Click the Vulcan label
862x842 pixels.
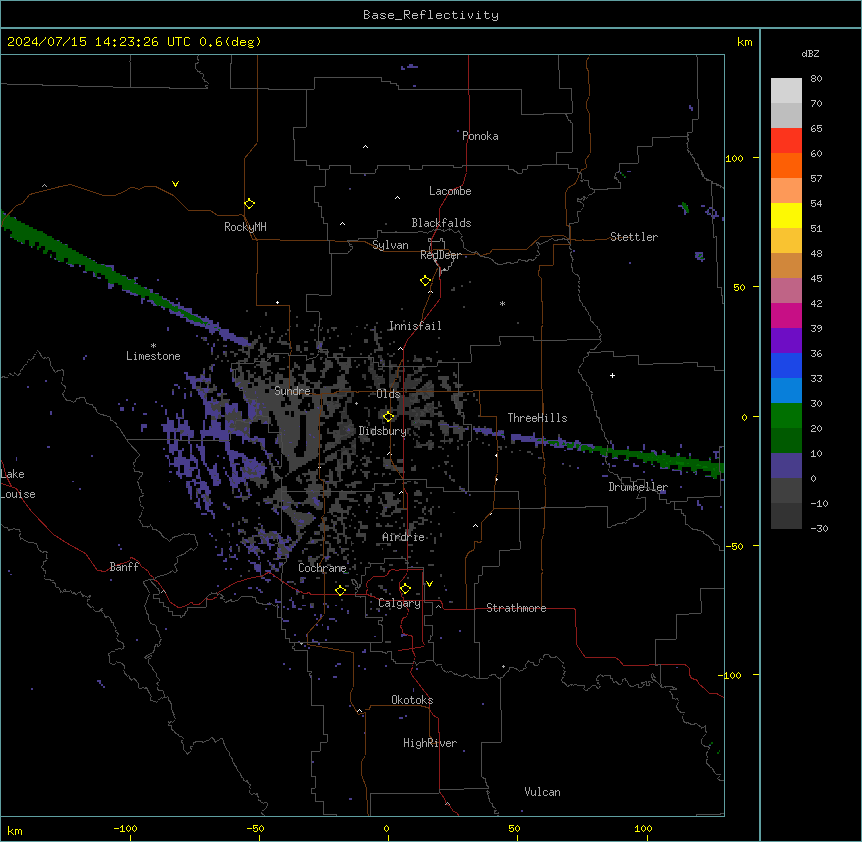tap(542, 792)
